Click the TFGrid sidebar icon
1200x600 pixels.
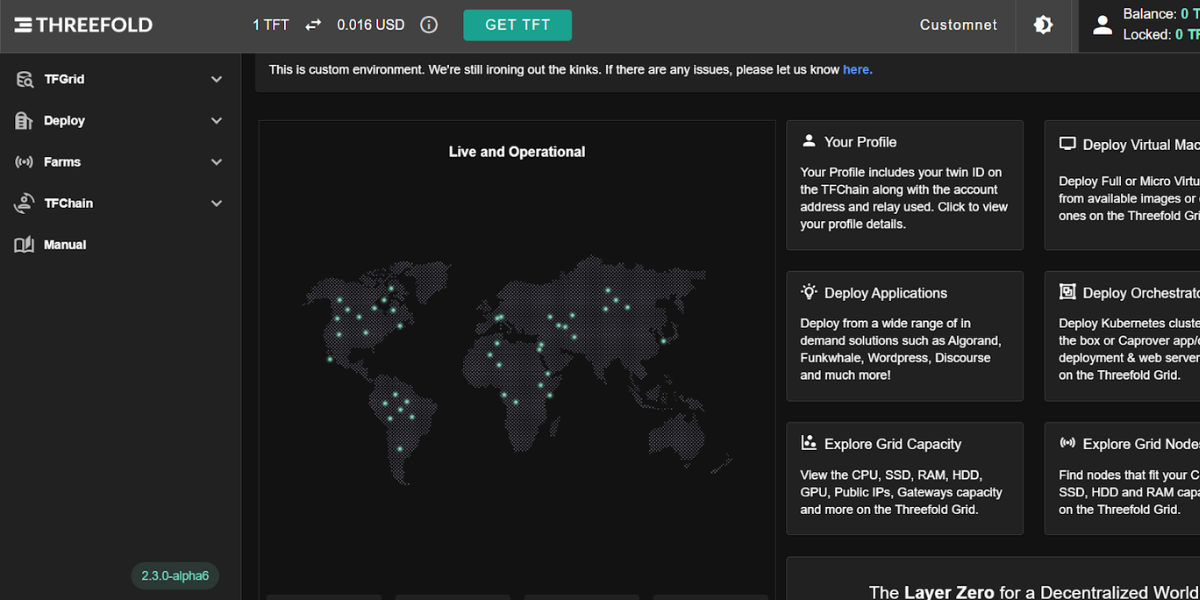[24, 79]
